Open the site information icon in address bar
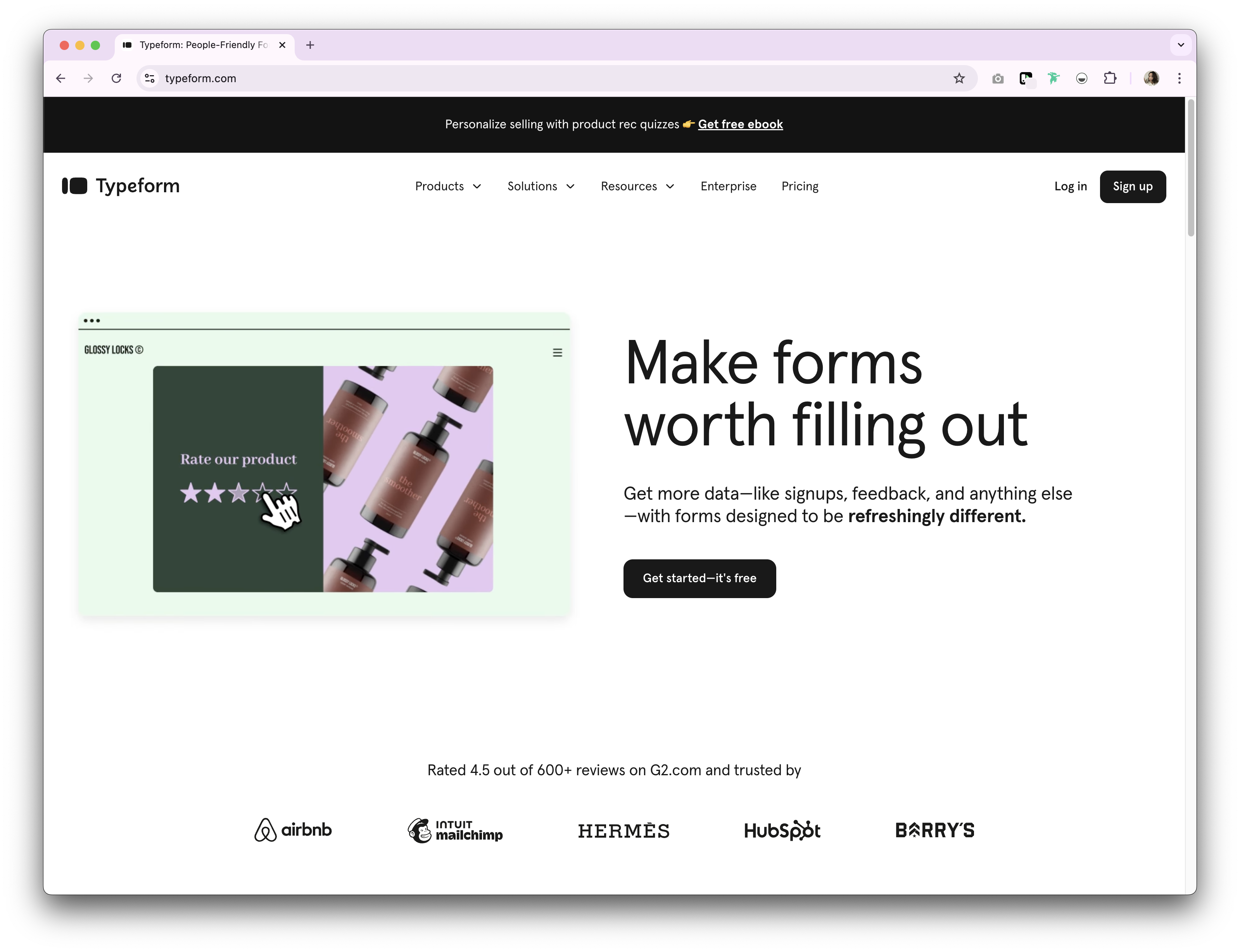This screenshot has height=952, width=1240. (x=150, y=78)
